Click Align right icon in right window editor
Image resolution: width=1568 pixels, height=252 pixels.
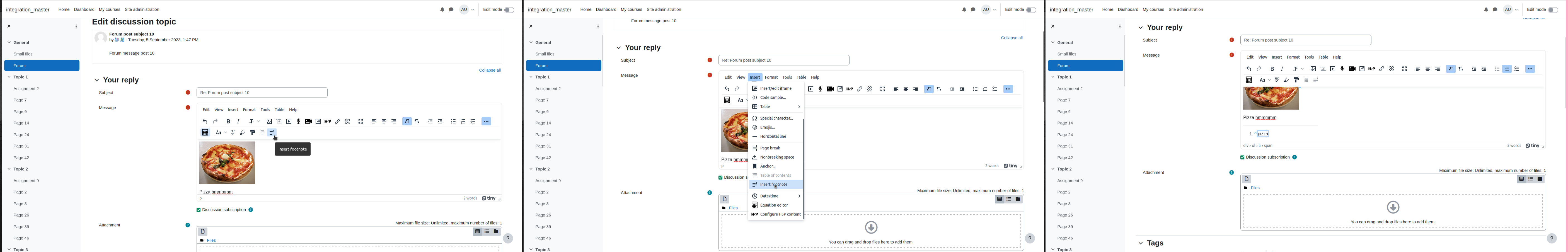click(x=1438, y=69)
